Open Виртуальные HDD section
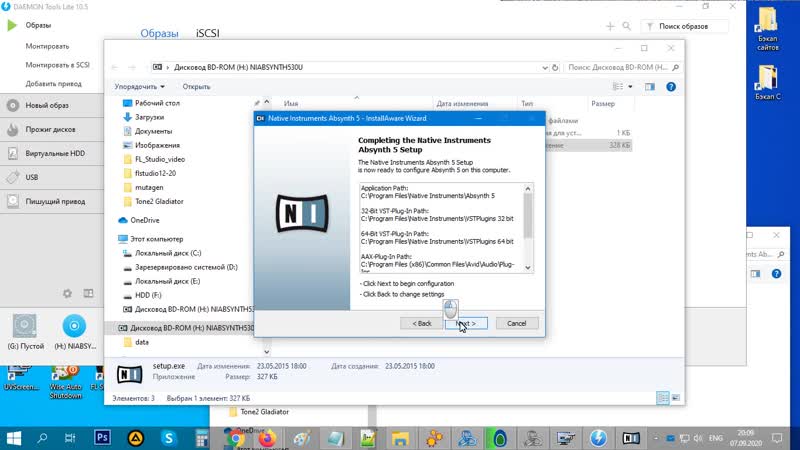The height and width of the screenshot is (450, 800). (x=55, y=153)
